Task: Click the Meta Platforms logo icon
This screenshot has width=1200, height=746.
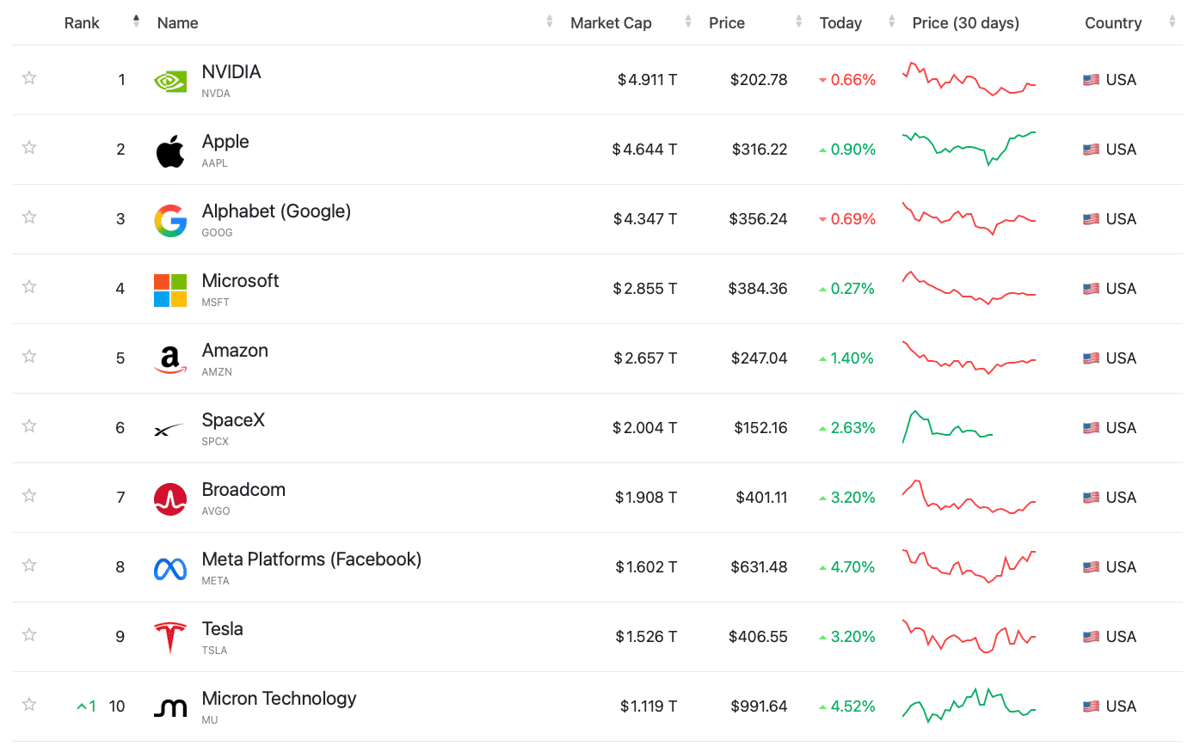Action: [x=170, y=569]
